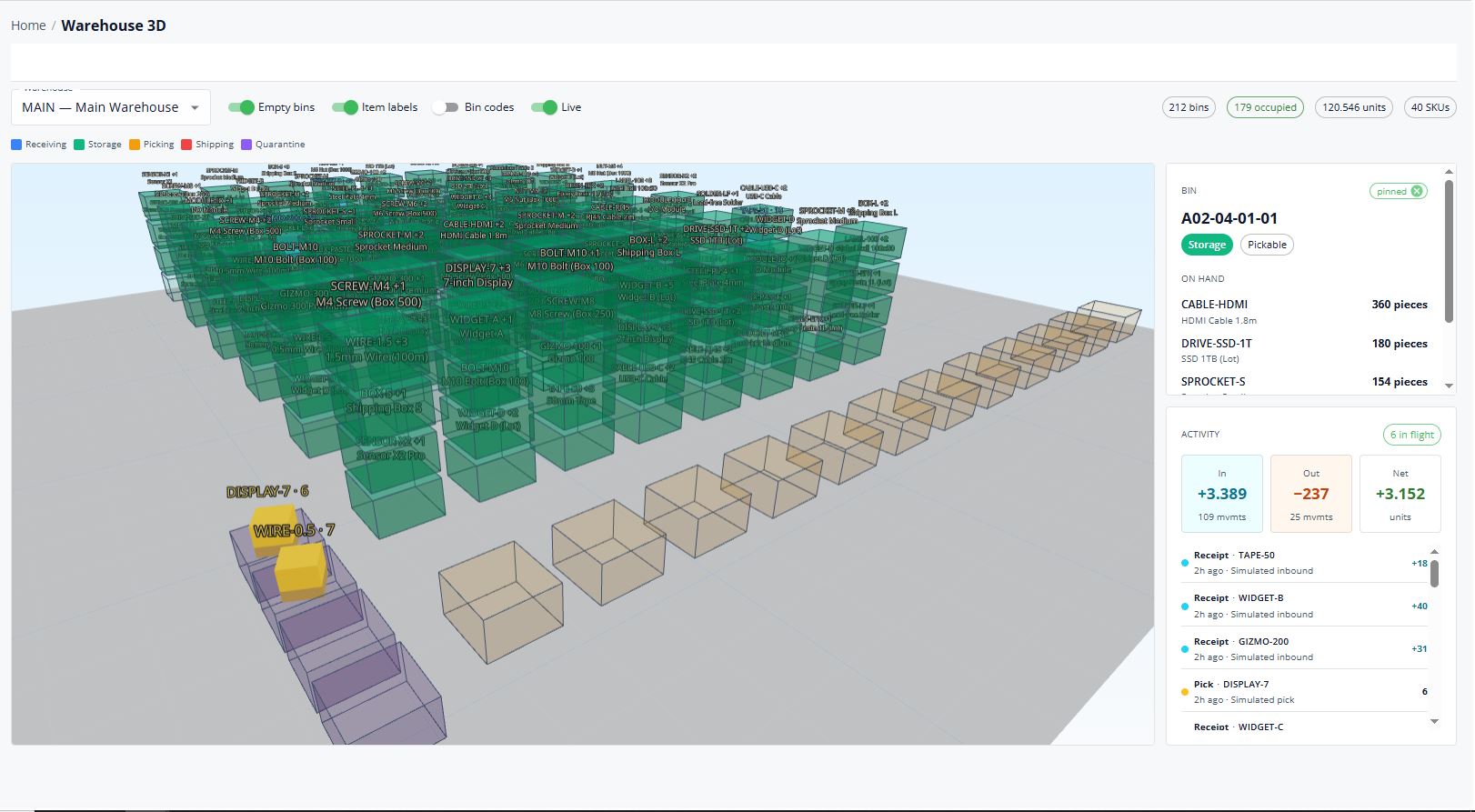This screenshot has height=812, width=1475.
Task: Enable the Bin codes switch
Action: 446,107
